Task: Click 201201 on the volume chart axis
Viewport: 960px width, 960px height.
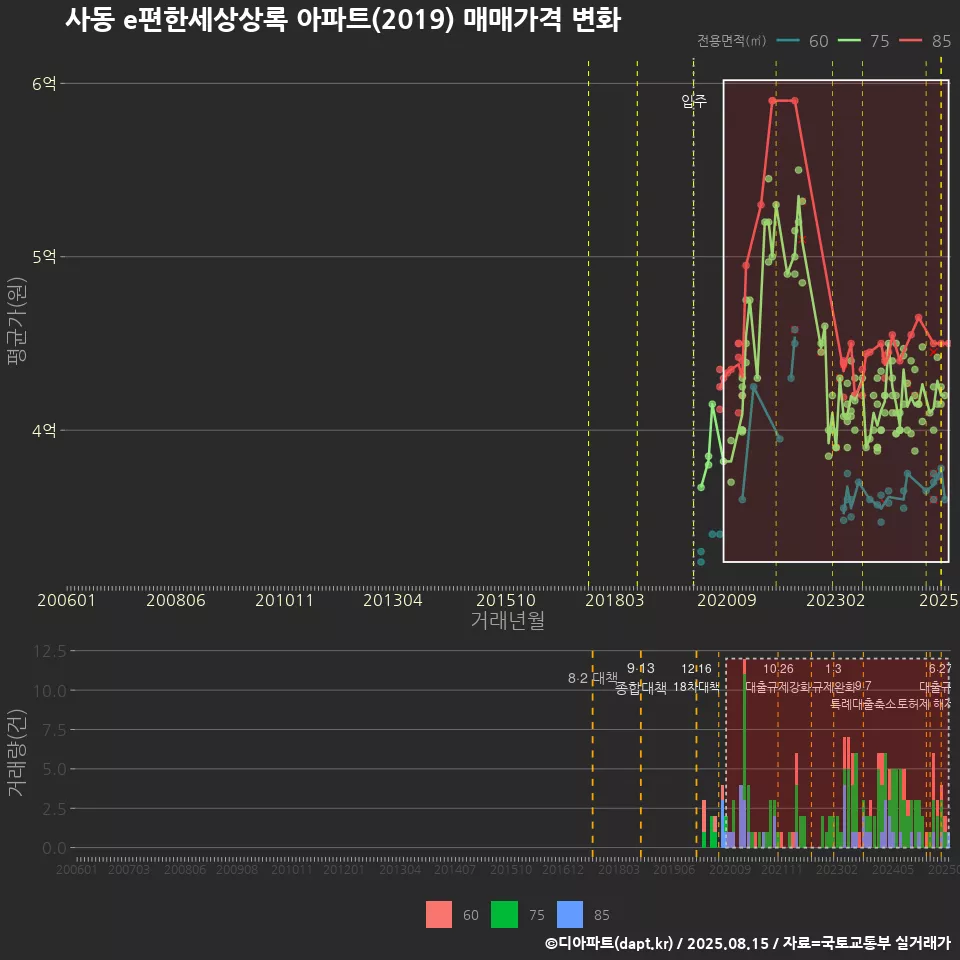Action: tap(343, 869)
